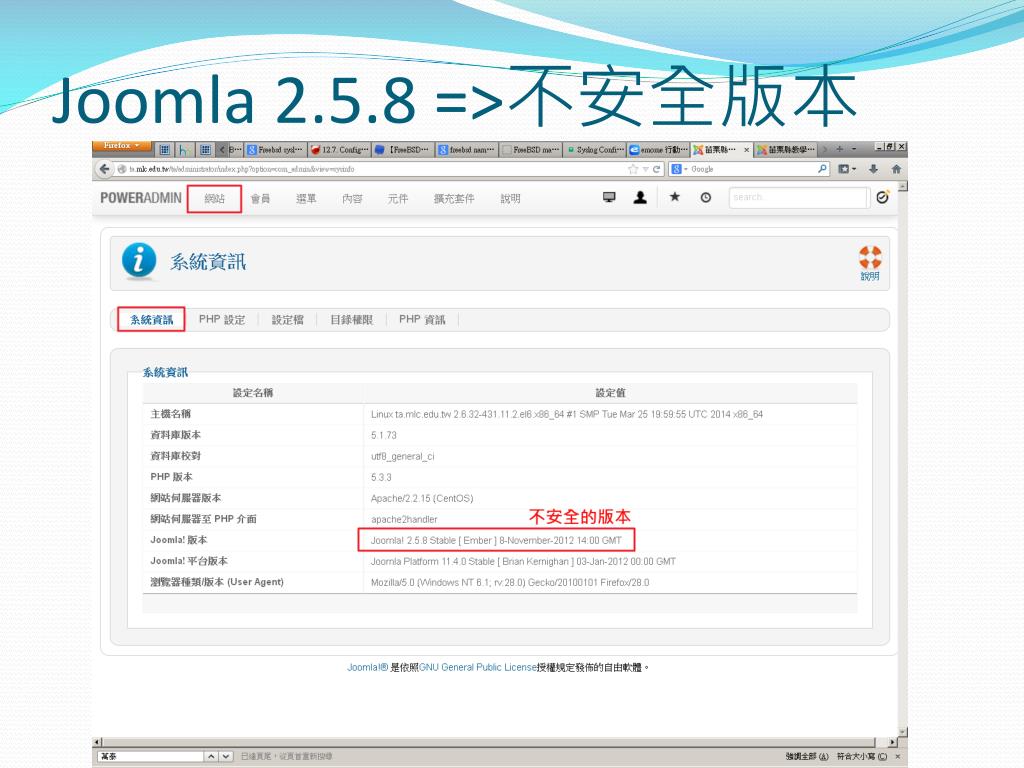Open the 內容 menu
1024x768 pixels.
(352, 199)
